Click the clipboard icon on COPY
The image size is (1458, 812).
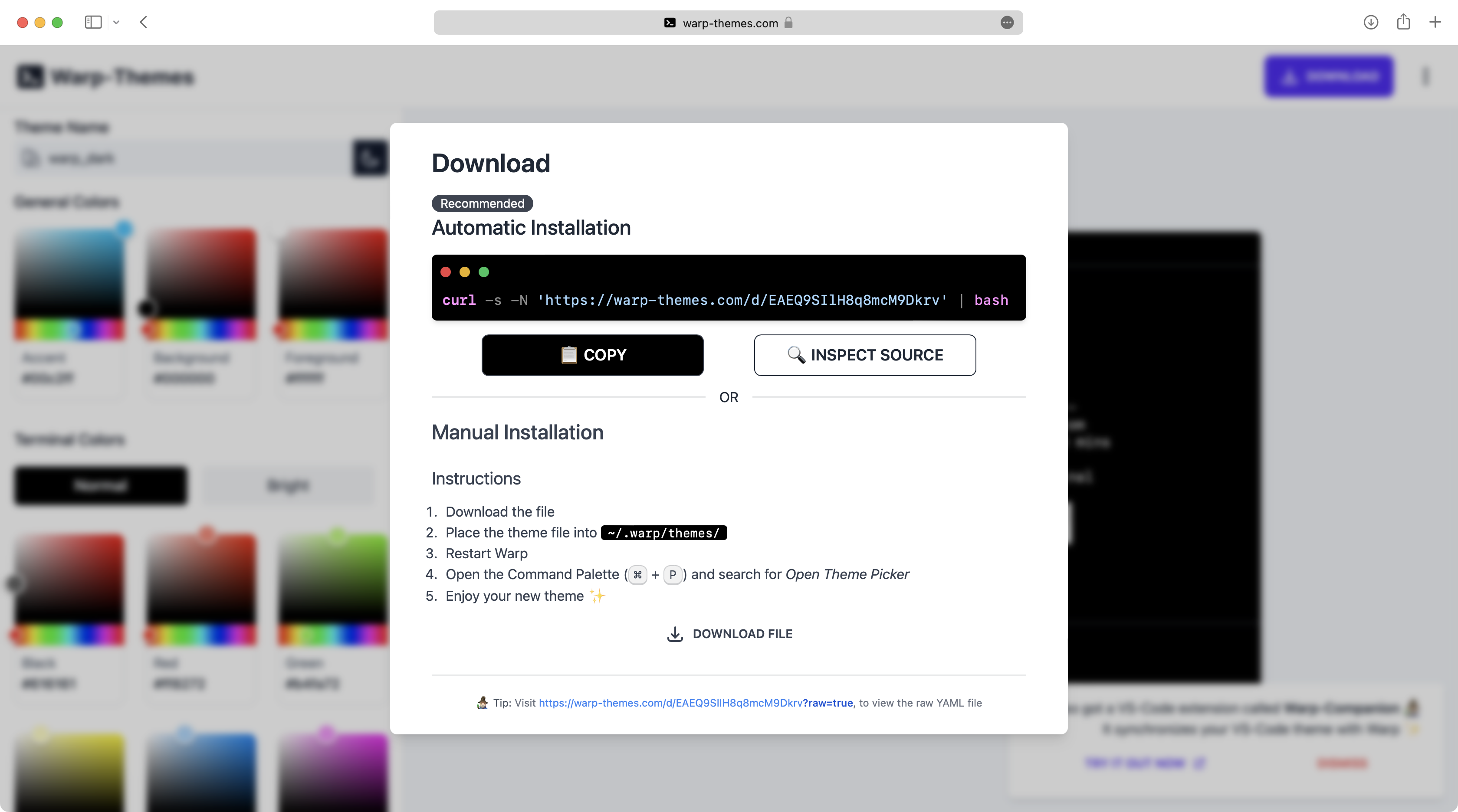569,355
